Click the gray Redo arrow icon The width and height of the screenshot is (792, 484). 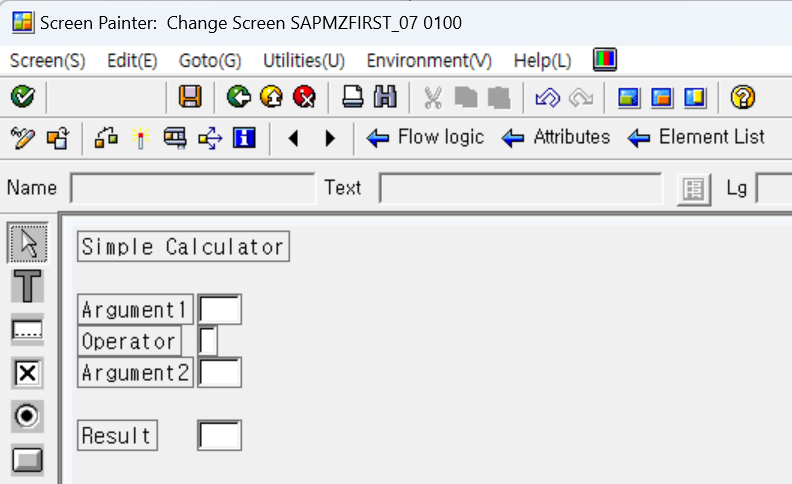click(581, 97)
